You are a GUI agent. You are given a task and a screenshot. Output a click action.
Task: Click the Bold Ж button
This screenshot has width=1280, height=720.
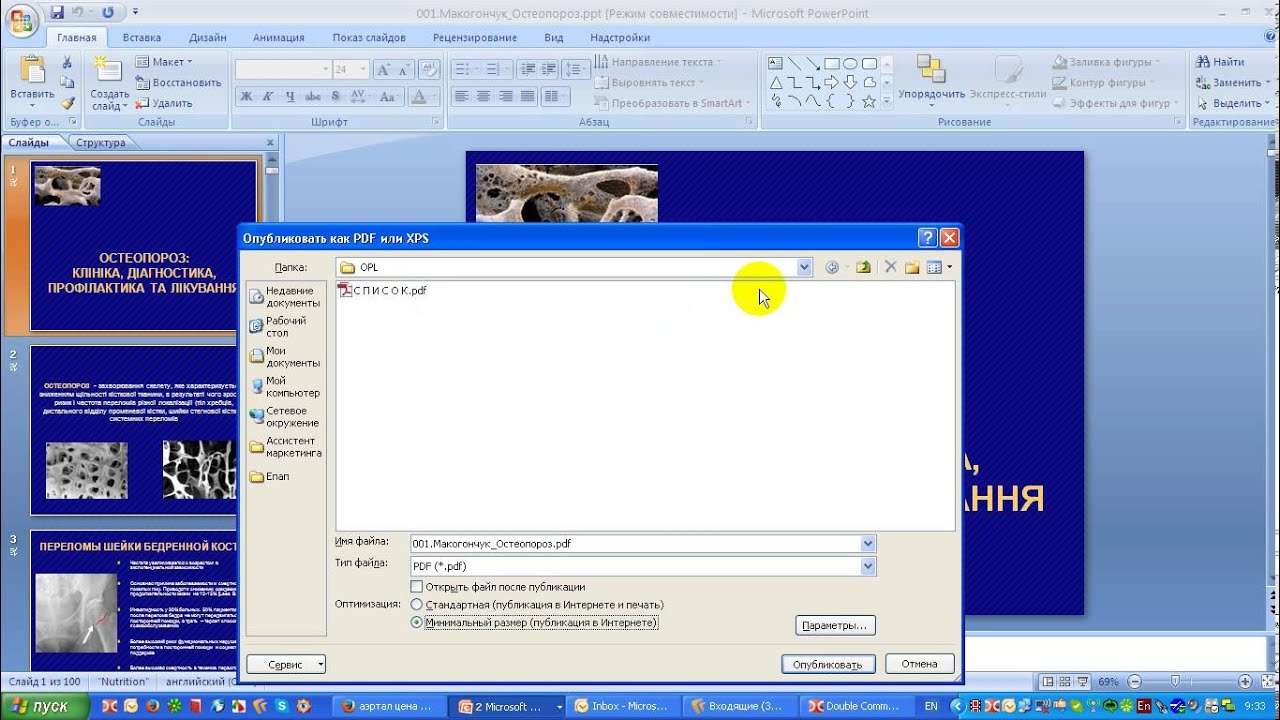tap(246, 96)
